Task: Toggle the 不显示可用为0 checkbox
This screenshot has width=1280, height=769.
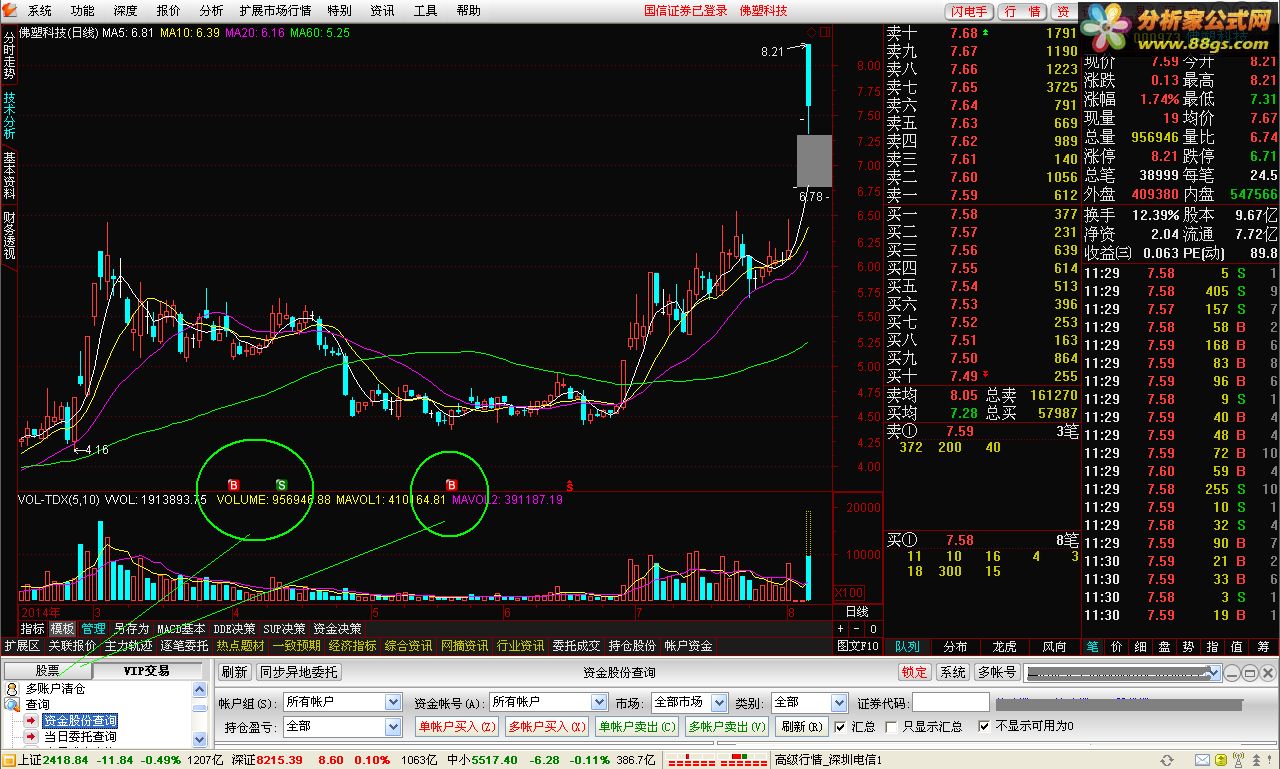Action: [984, 726]
